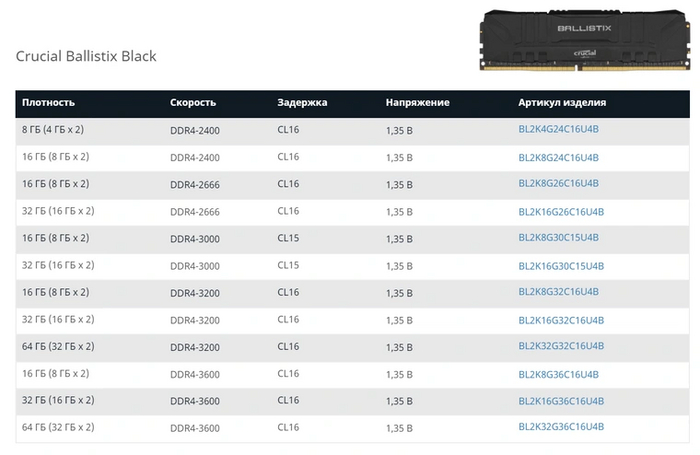Click the Скорость column header

[x=193, y=103]
